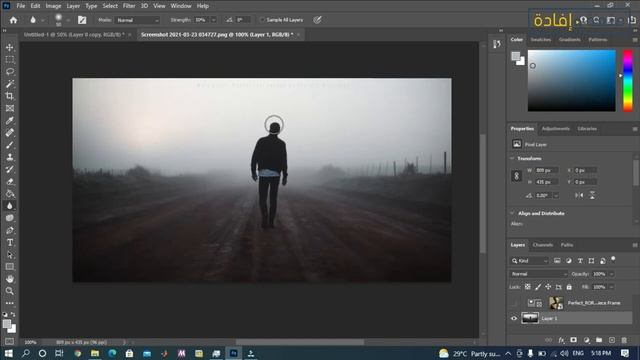Switch to the Channels tab
640x360 pixels.
[x=542, y=245]
